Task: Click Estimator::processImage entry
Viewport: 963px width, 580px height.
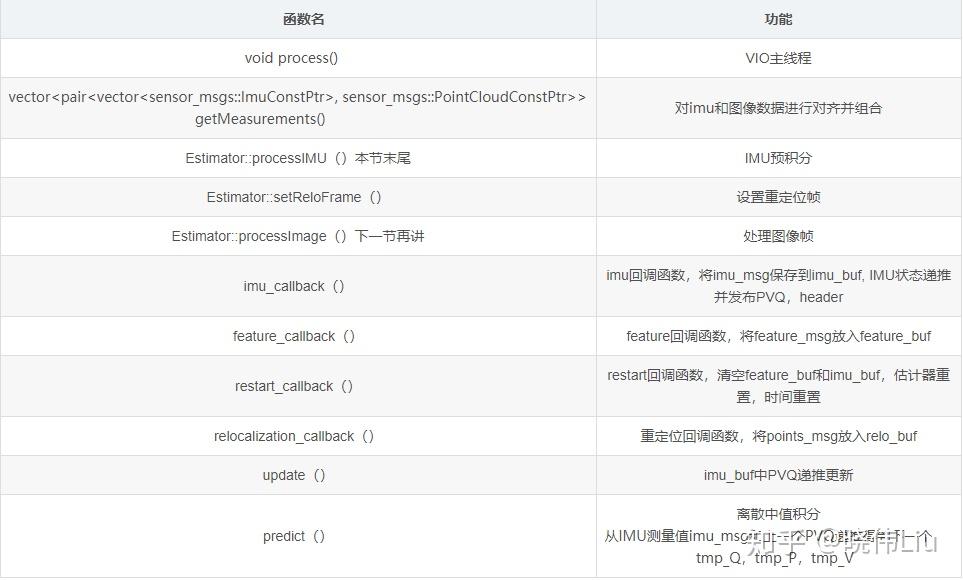Action: coord(296,236)
